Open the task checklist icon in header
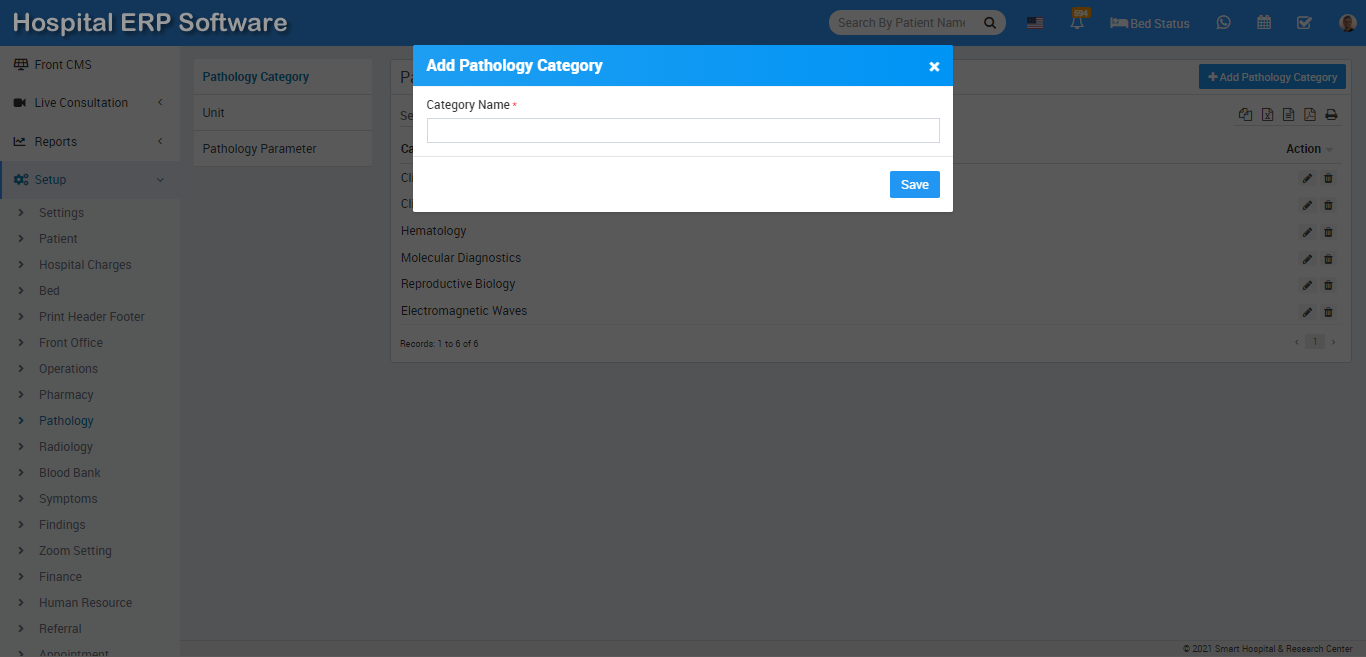The height and width of the screenshot is (657, 1366). [x=1304, y=23]
